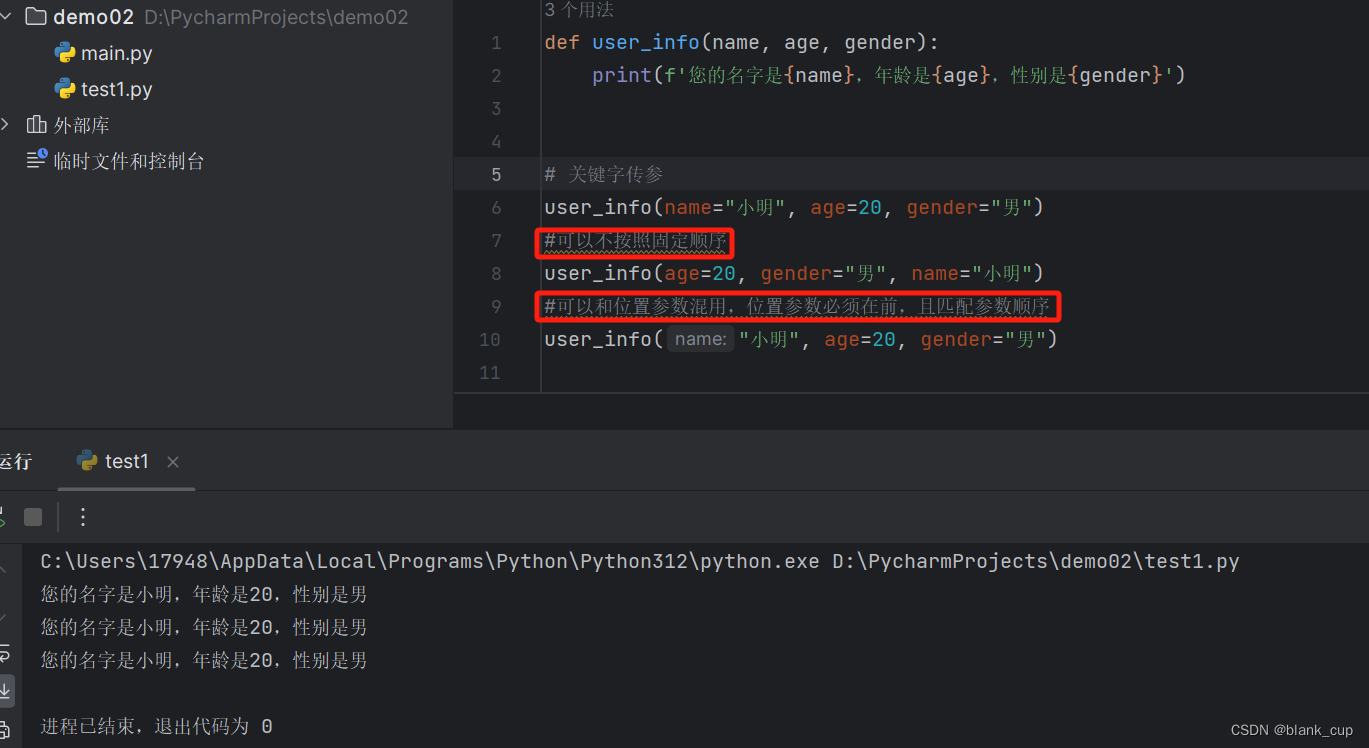Image resolution: width=1369 pixels, height=748 pixels.
Task: Click line number 7 in the gutter
Action: coord(496,241)
